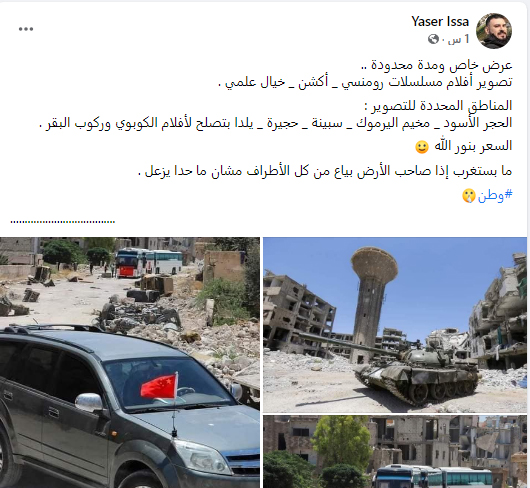
Task: Open the three-dot post options menu
Action: pos(26,29)
